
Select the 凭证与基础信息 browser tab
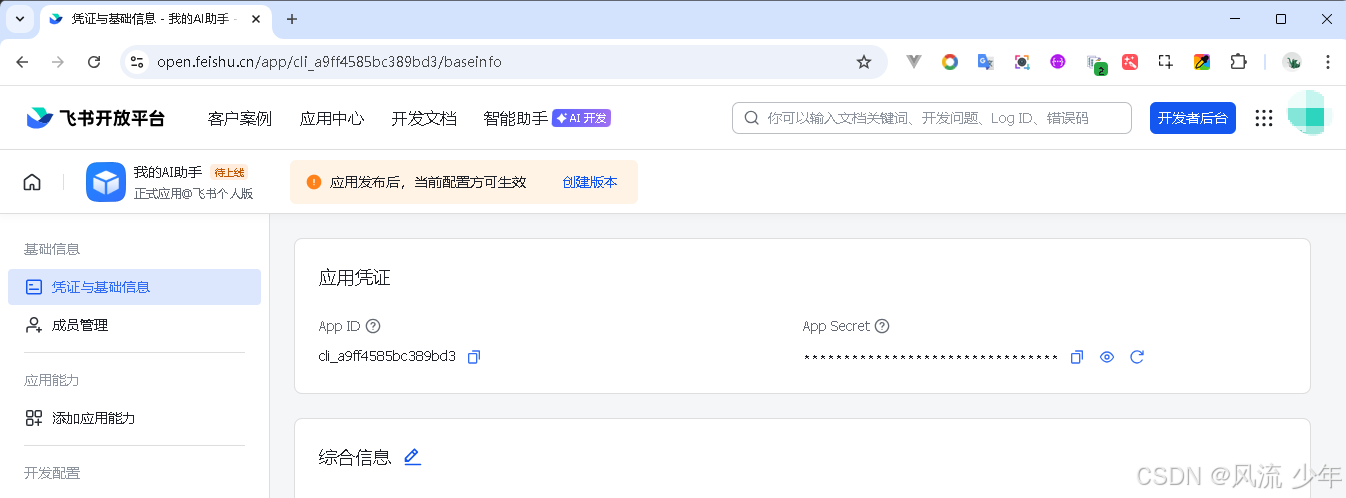(155, 19)
